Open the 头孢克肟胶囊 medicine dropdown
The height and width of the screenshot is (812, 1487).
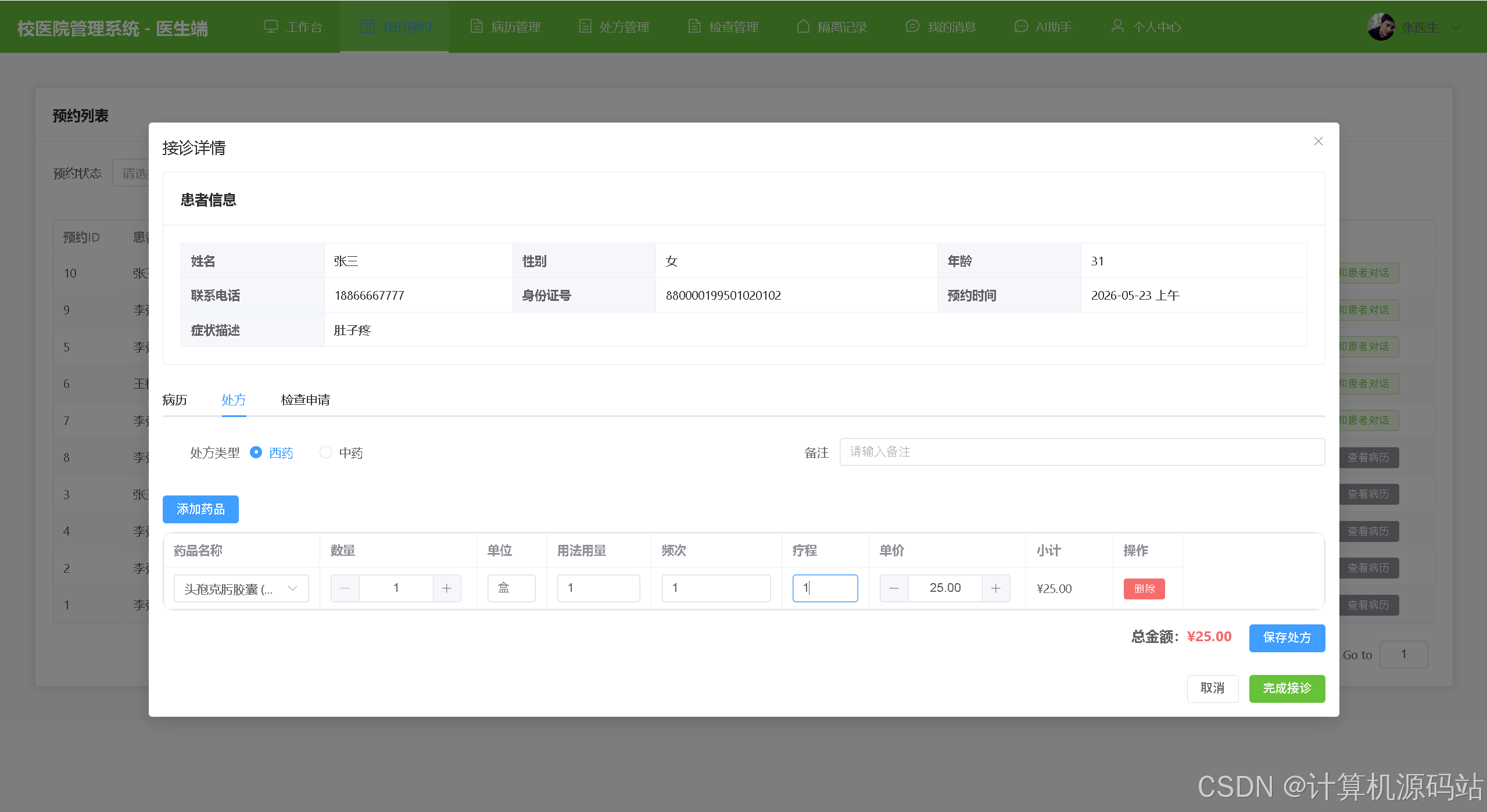[241, 589]
